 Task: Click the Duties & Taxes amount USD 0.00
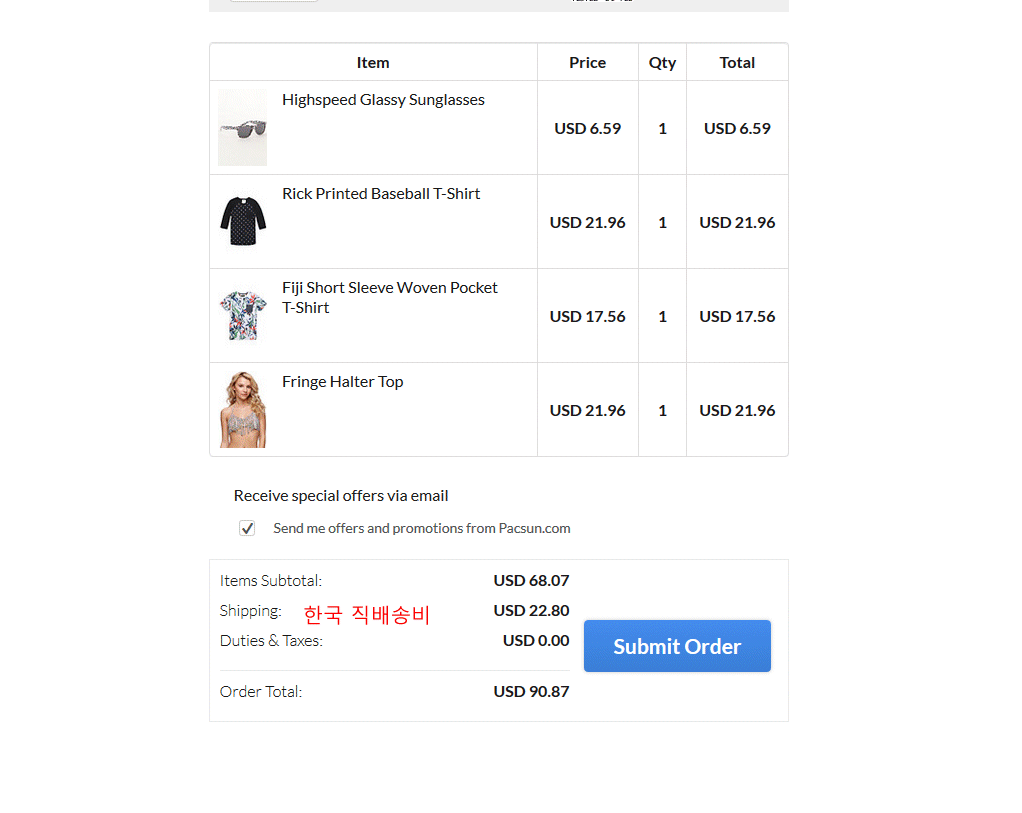(x=536, y=641)
